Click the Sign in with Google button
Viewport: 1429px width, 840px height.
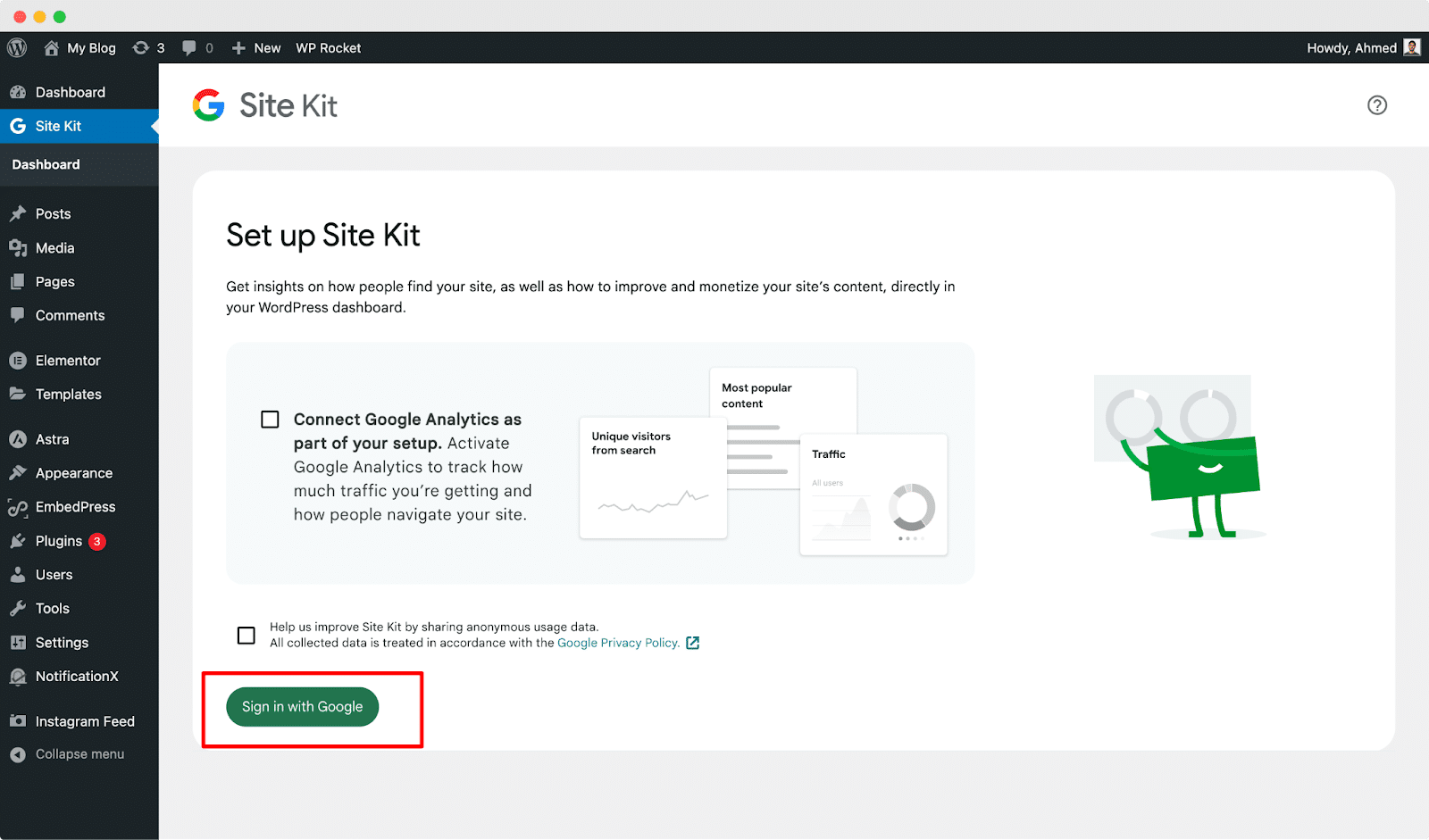click(302, 706)
